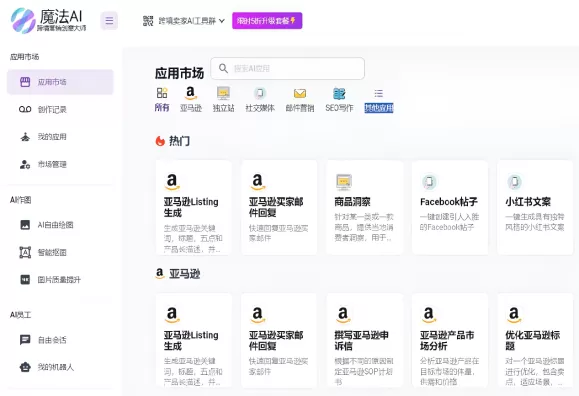Select the 独立站 category icon
This screenshot has height=396, width=579.
pyautogui.click(x=223, y=93)
